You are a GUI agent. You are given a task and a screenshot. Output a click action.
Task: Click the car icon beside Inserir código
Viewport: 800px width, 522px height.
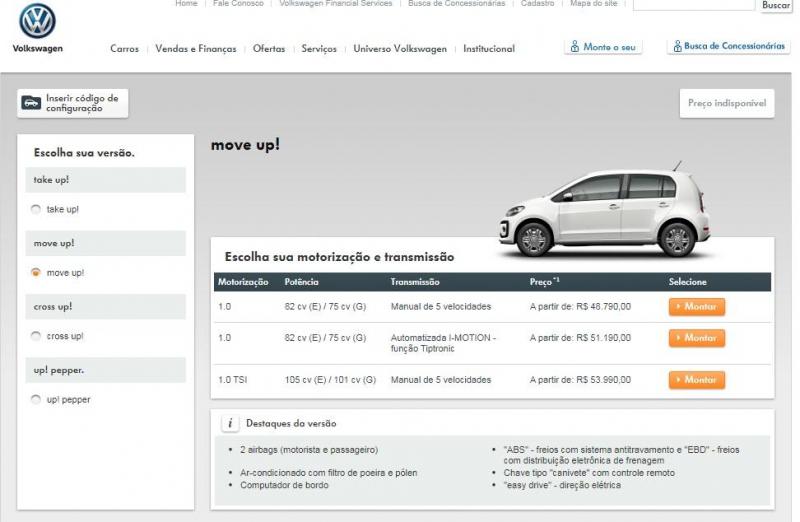(x=31, y=103)
